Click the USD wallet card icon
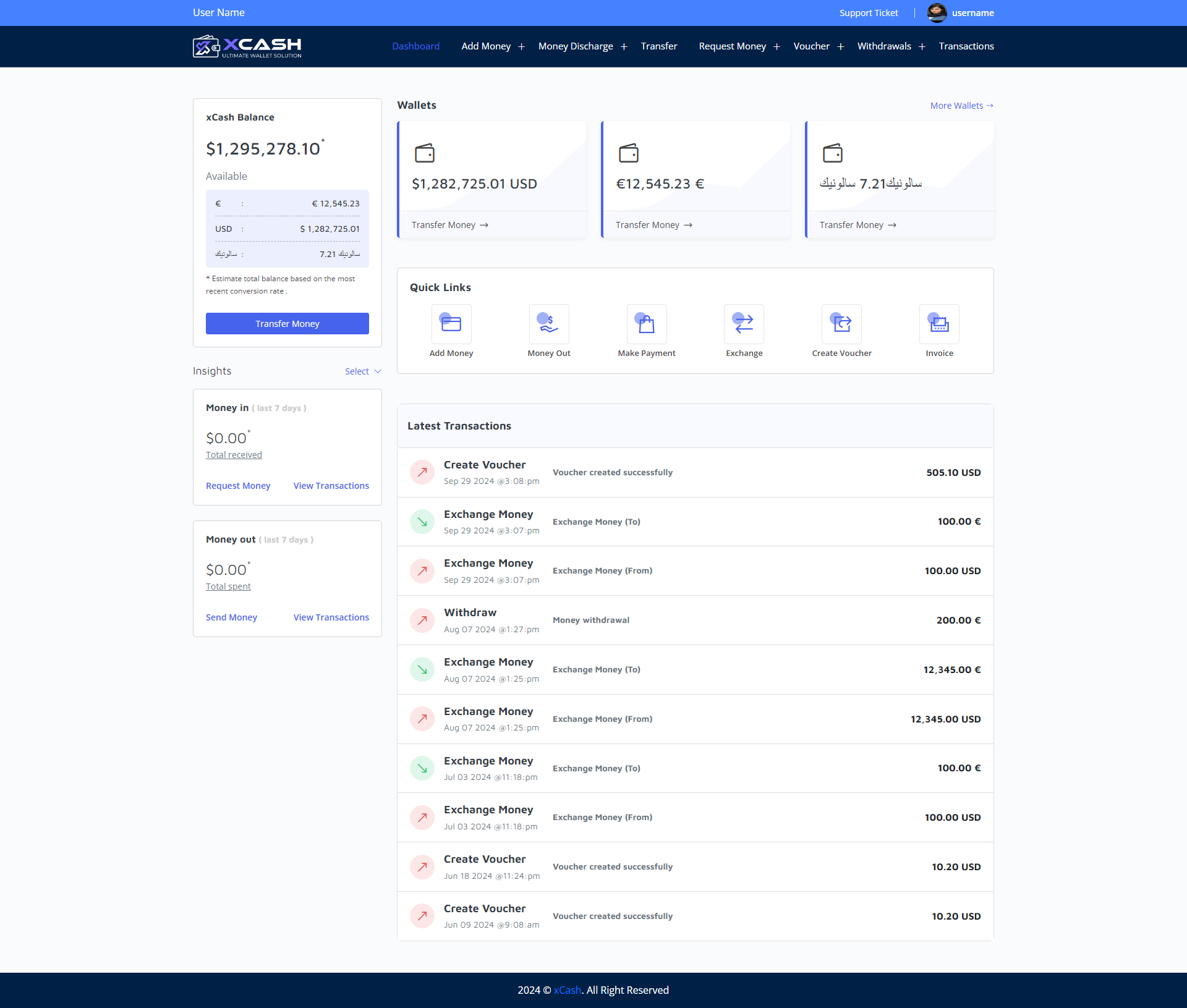Screen dimensions: 1187x1008 [x=425, y=153]
